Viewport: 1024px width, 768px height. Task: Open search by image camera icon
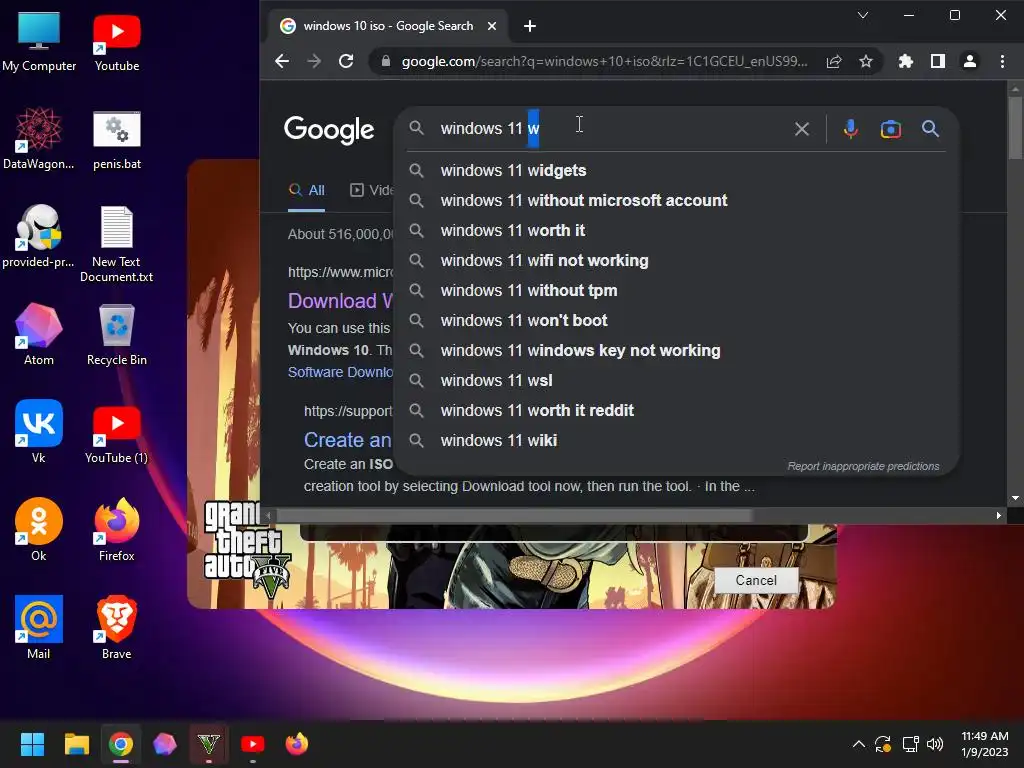pyautogui.click(x=891, y=129)
